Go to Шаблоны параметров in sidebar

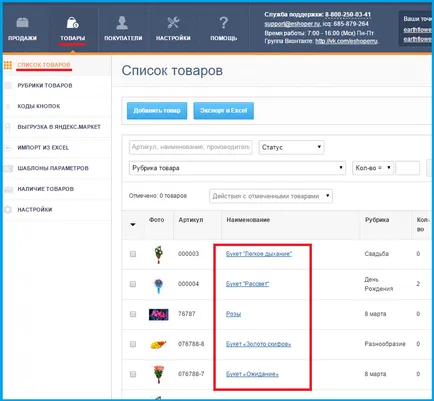[53, 168]
